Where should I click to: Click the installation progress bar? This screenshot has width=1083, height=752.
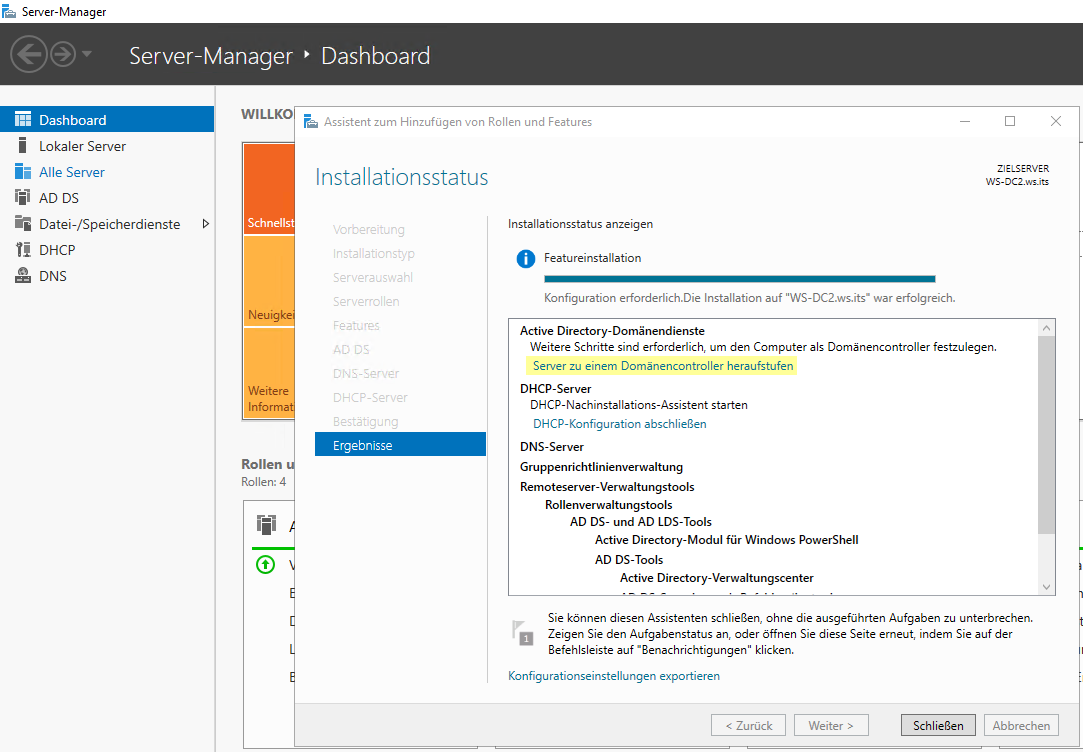pyautogui.click(x=740, y=279)
